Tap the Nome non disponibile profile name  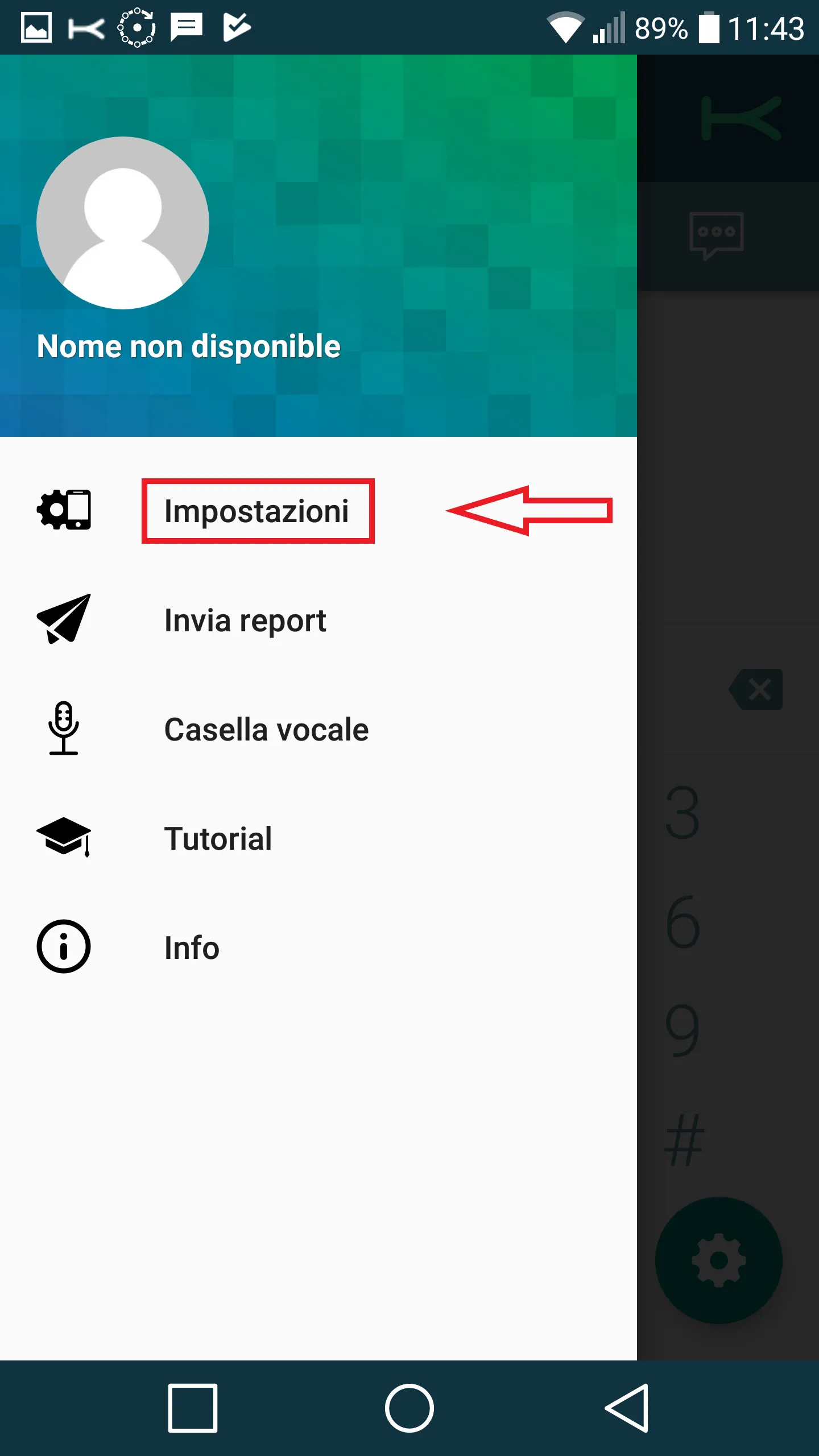point(189,347)
